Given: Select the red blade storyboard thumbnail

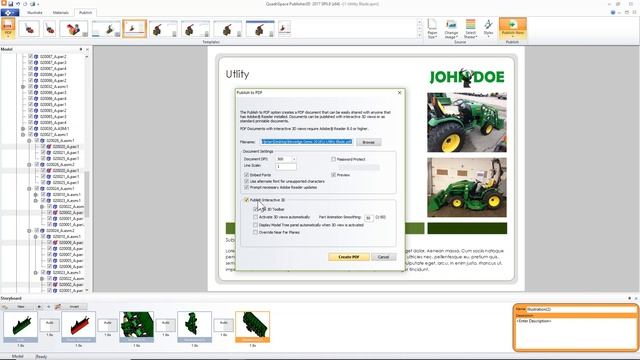Looking at the screenshot, I should coord(78,327).
